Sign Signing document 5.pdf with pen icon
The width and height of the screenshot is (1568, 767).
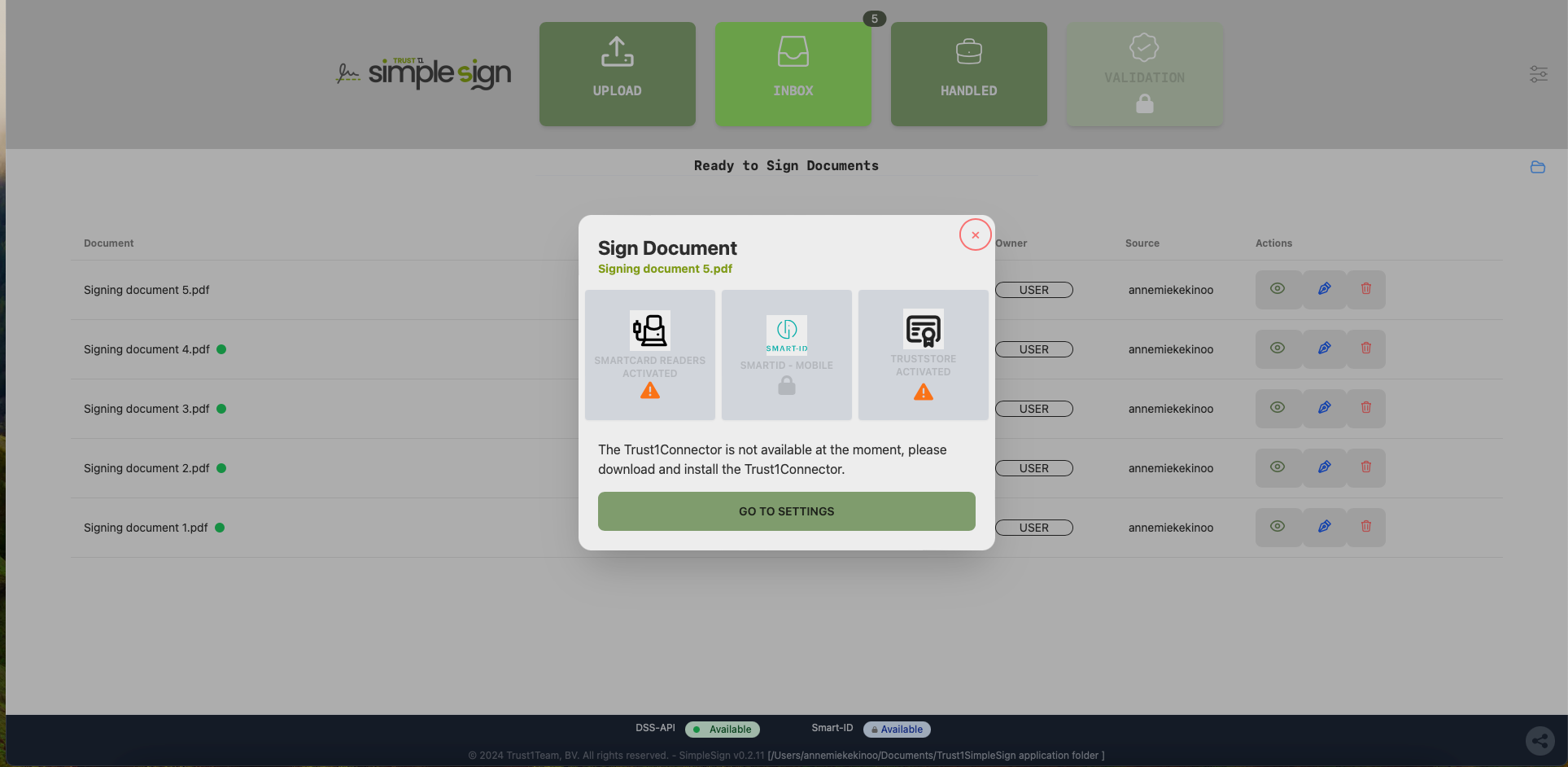pyautogui.click(x=1325, y=289)
